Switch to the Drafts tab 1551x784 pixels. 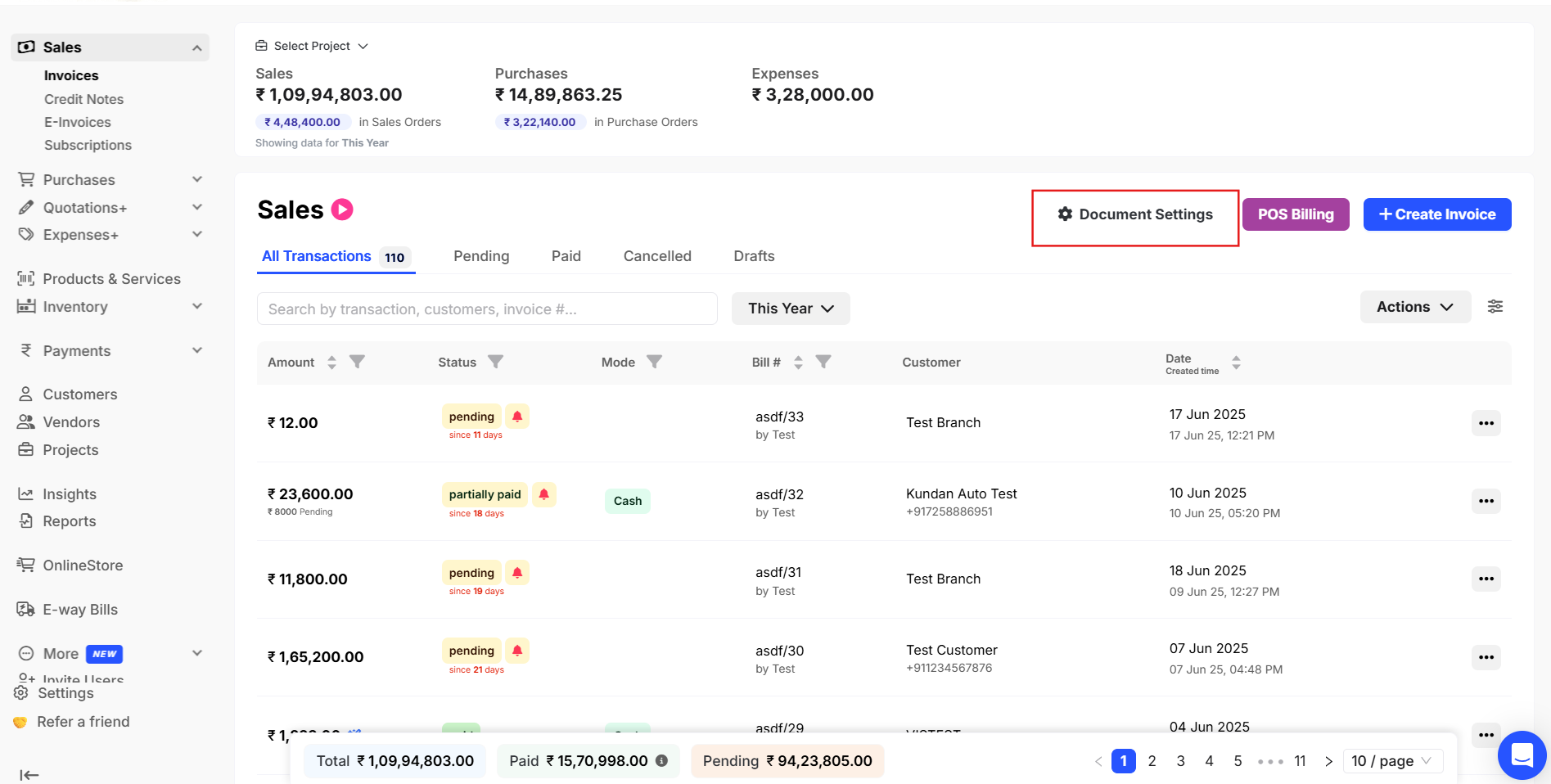pyautogui.click(x=754, y=256)
